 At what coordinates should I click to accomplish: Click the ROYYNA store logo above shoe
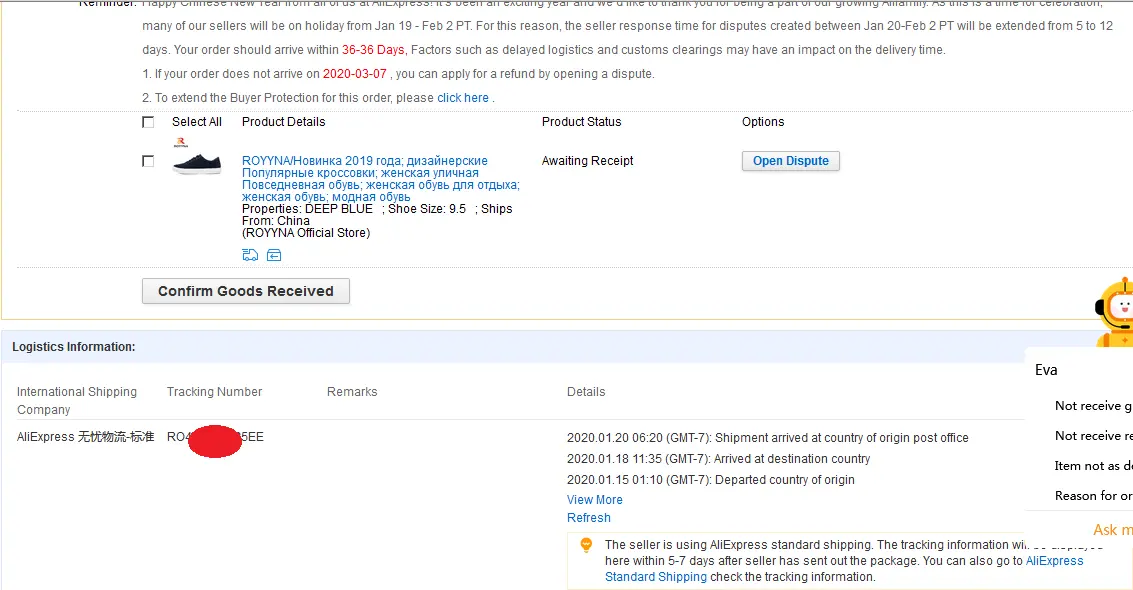[181, 143]
